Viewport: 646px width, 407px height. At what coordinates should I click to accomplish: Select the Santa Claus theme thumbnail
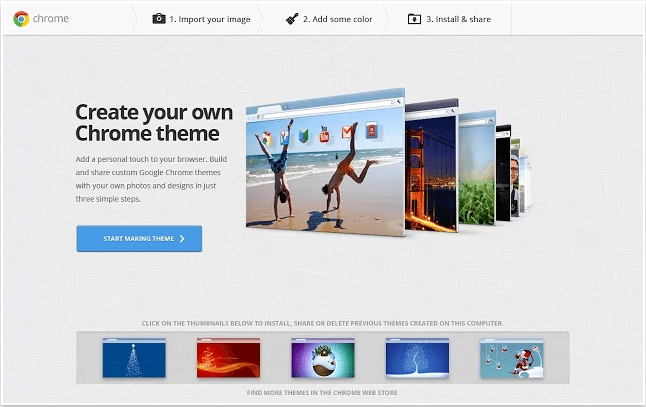(x=512, y=358)
